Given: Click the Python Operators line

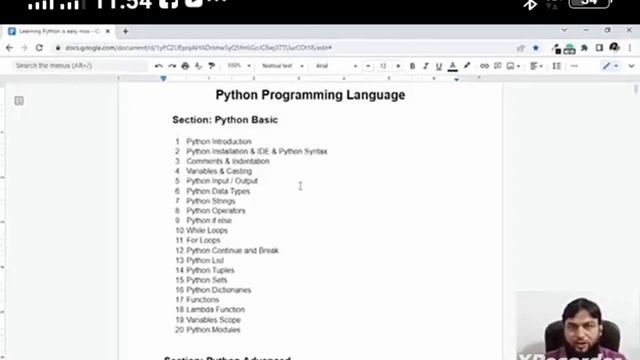Looking at the screenshot, I should click(x=216, y=211).
